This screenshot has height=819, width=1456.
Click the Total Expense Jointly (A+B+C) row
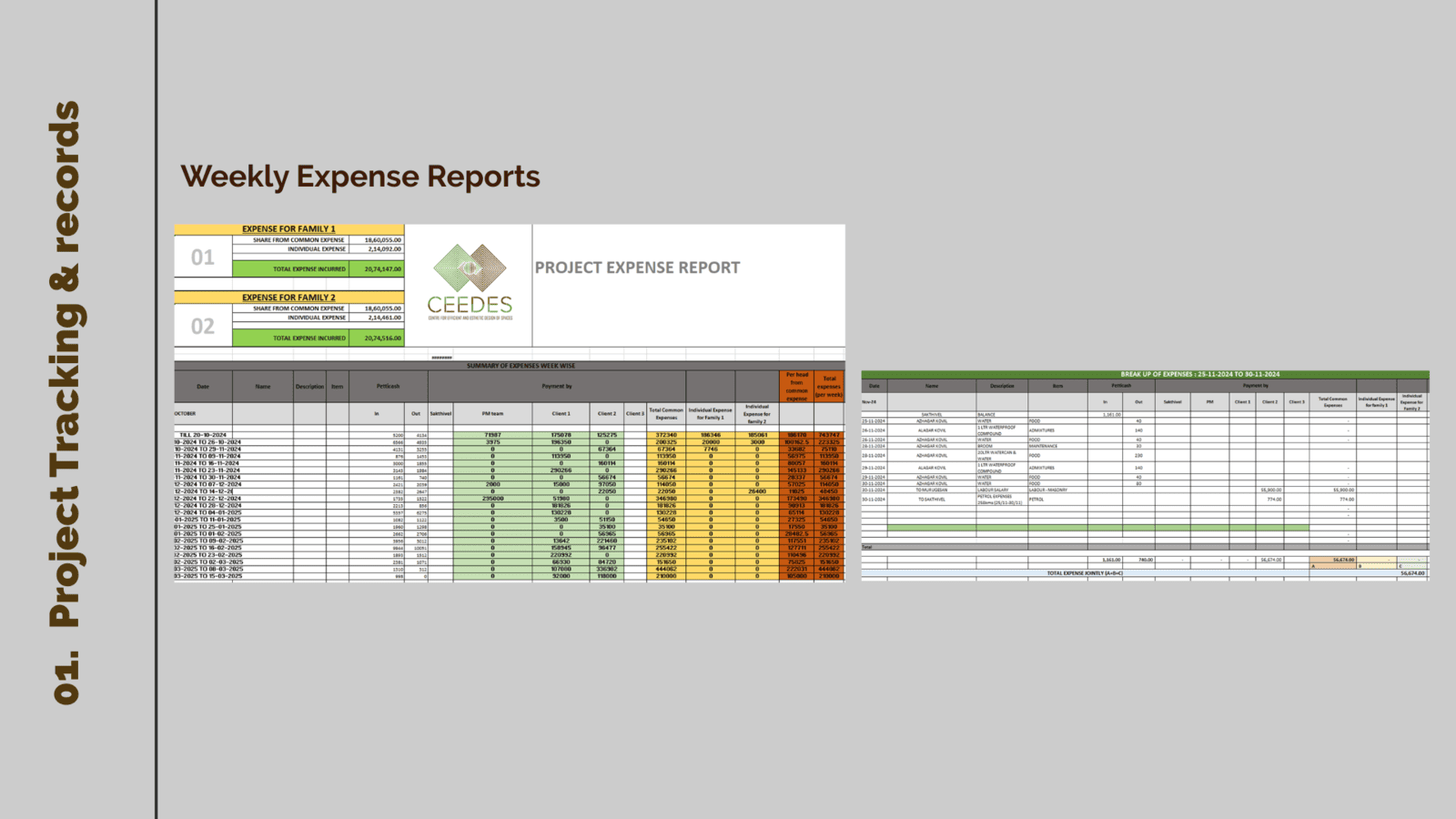pos(1084,573)
